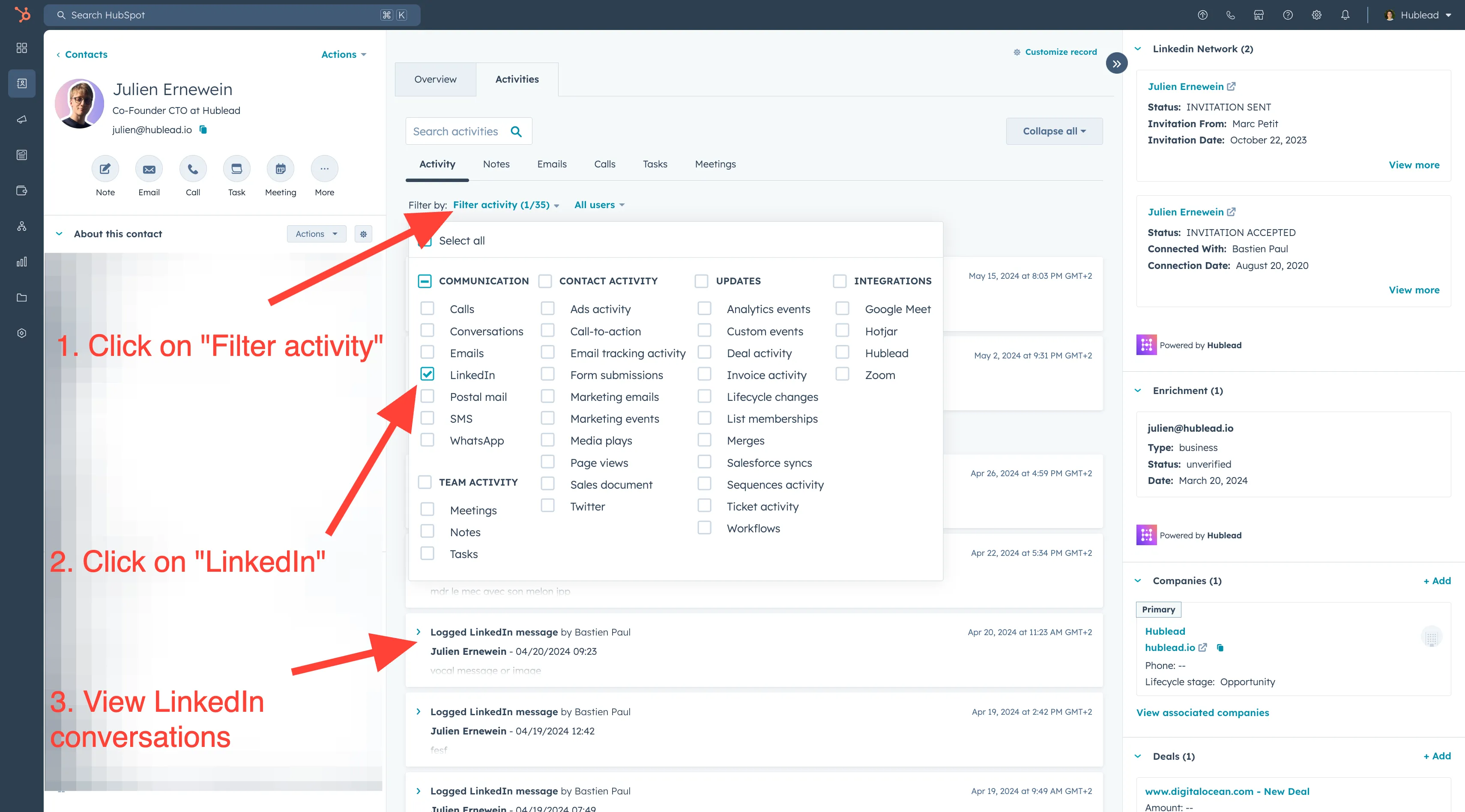Focus the Search HubSpot field
The height and width of the screenshot is (812, 1465).
pos(232,15)
